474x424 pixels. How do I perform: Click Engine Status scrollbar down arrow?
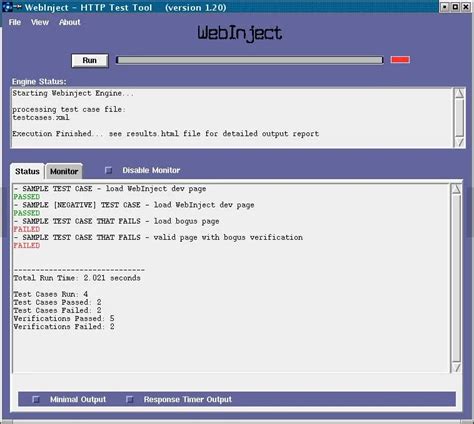[x=459, y=143]
